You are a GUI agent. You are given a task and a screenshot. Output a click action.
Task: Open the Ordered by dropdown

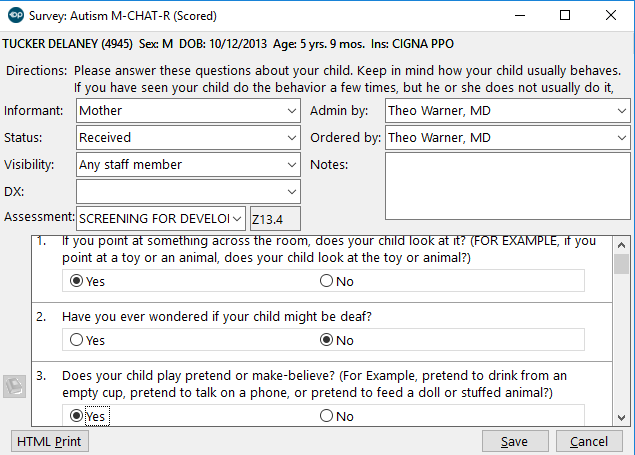tap(621, 138)
